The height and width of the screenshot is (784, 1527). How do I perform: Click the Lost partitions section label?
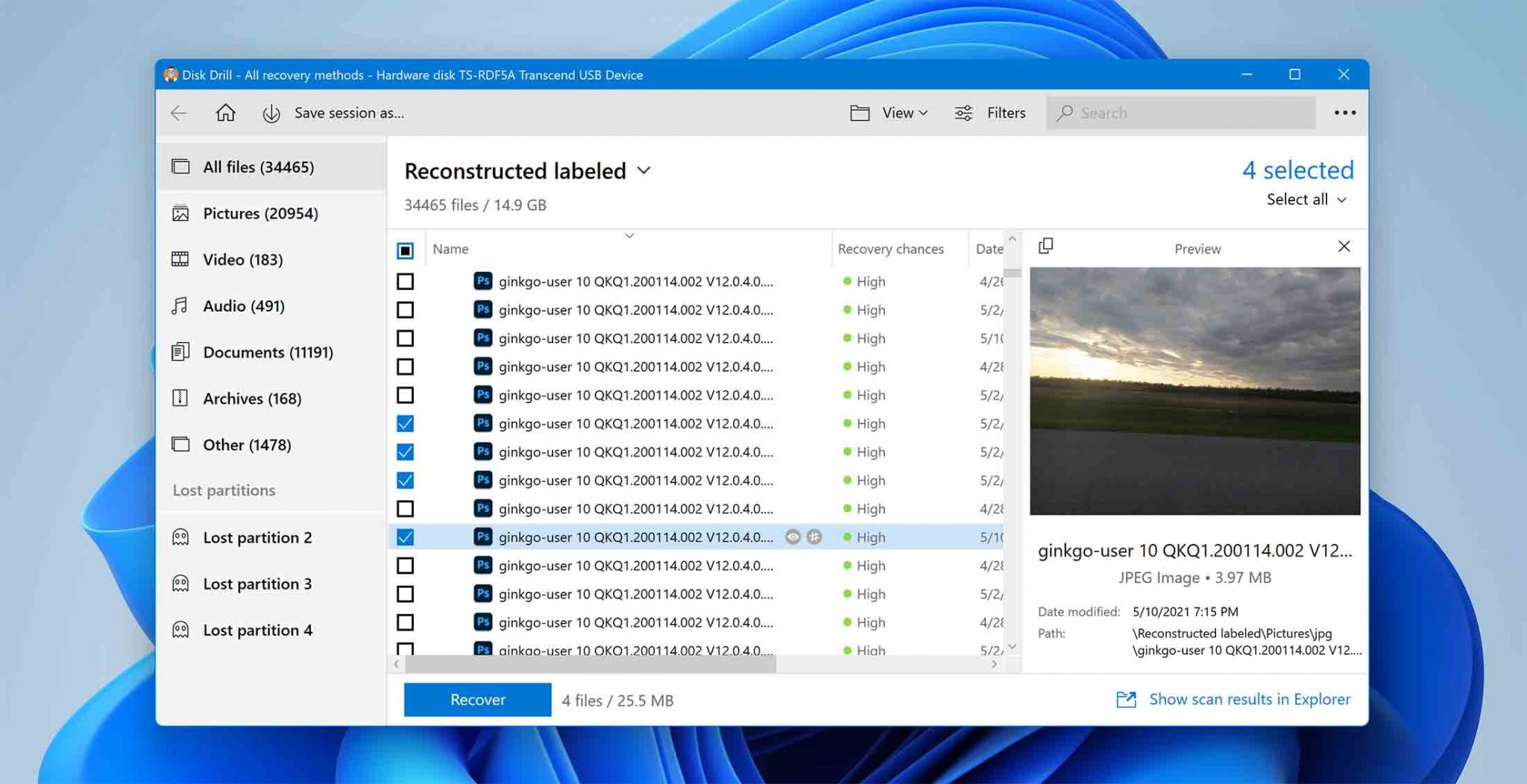pos(224,490)
